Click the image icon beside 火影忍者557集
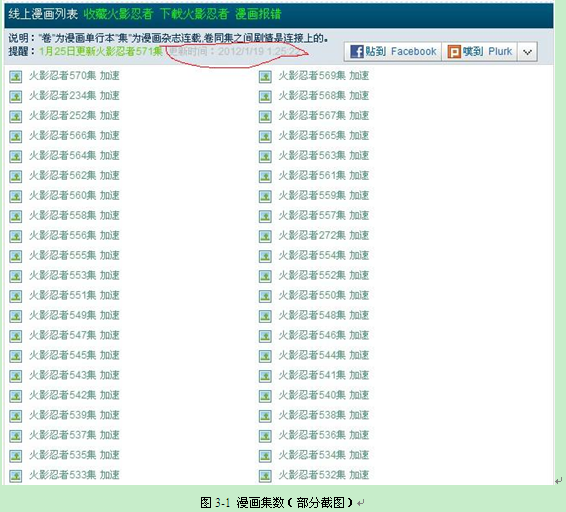Viewport: 566px width, 512px height. [265, 216]
